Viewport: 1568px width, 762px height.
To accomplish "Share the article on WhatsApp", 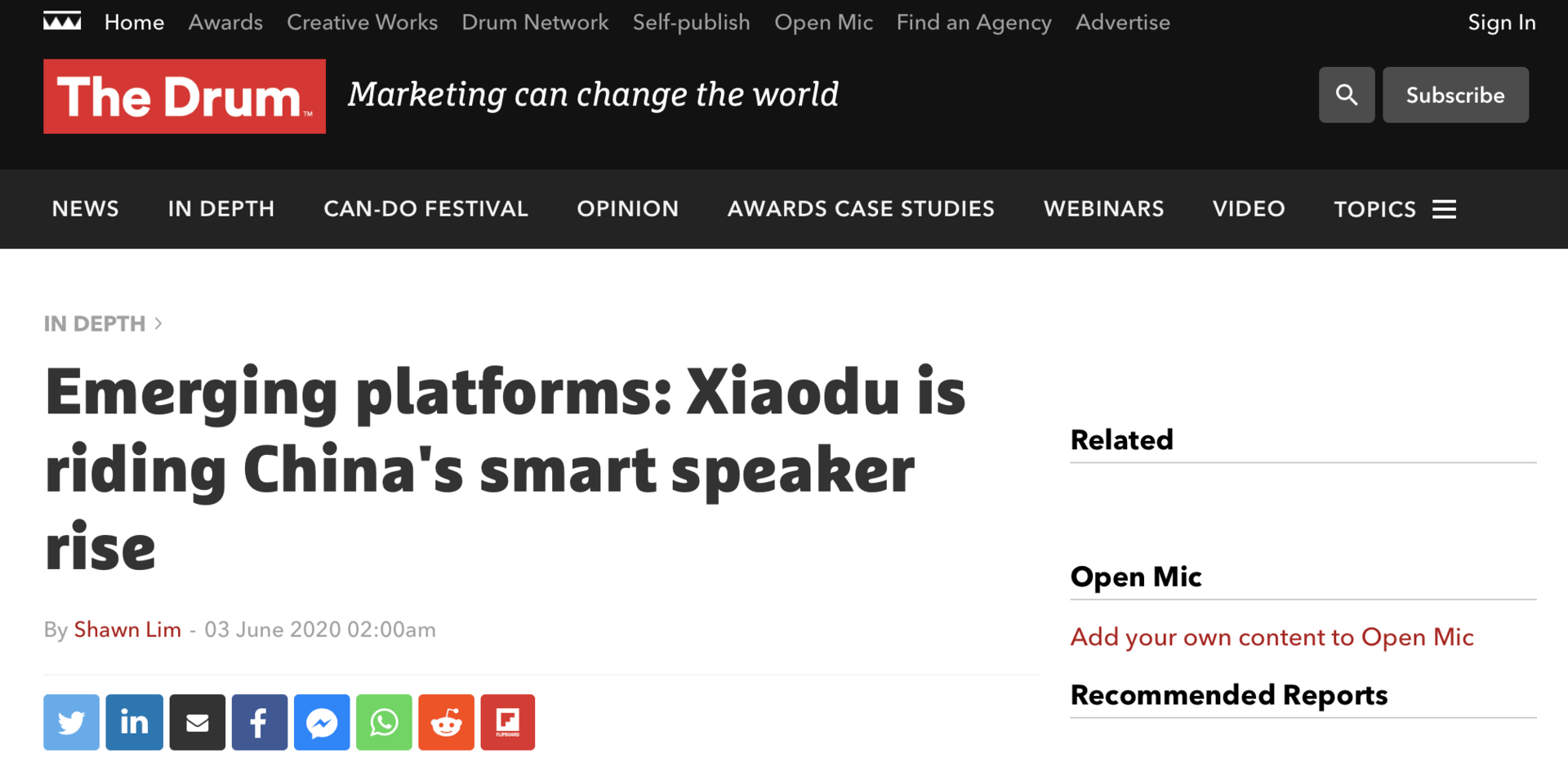I will click(384, 722).
